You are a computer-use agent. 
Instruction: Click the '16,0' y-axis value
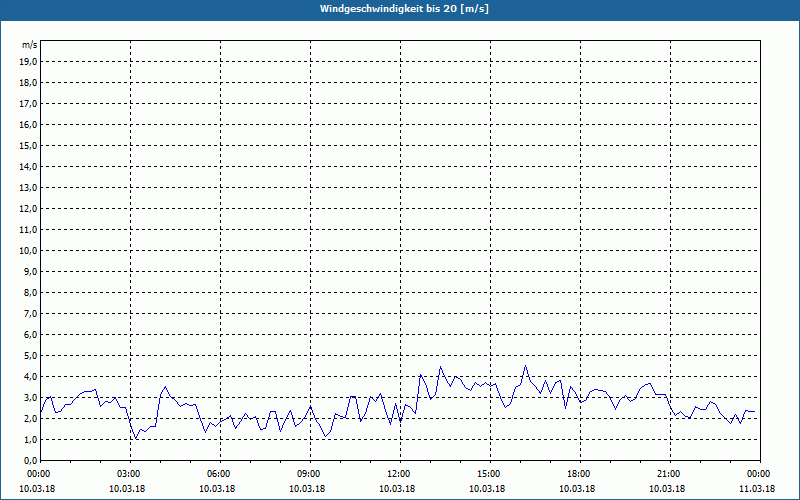click(28, 124)
